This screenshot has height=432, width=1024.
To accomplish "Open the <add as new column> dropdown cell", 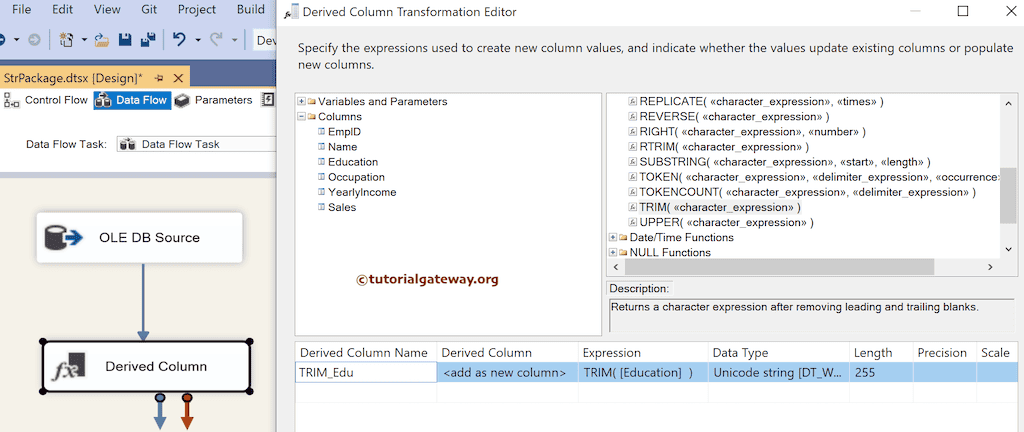I will tap(507, 373).
